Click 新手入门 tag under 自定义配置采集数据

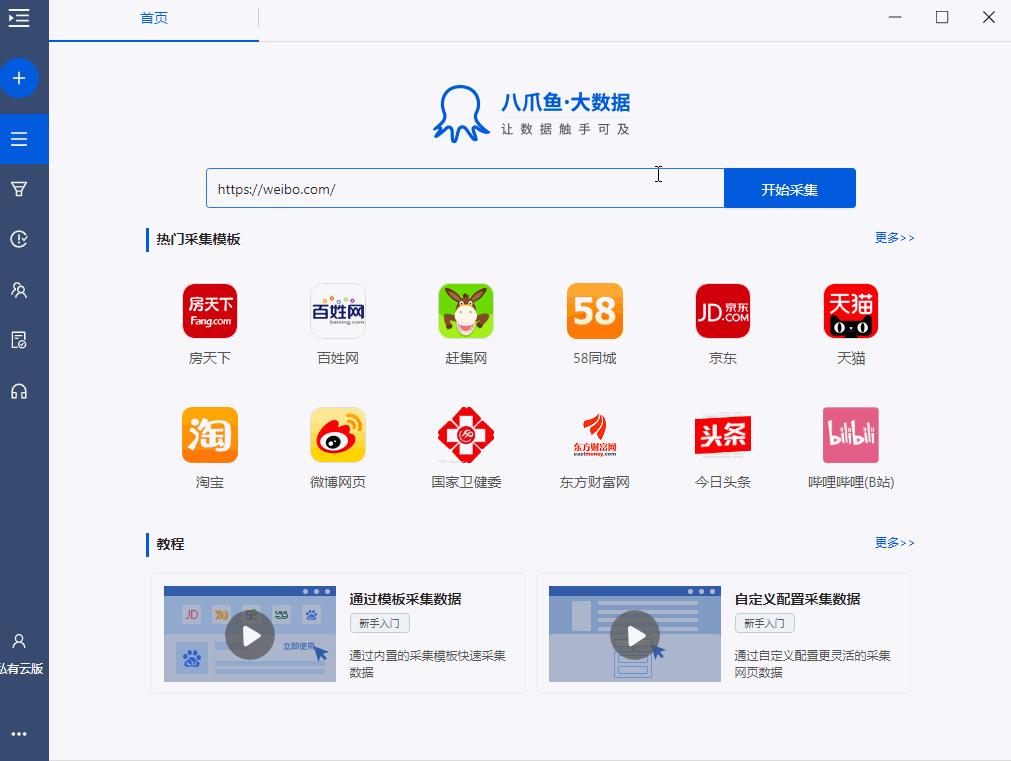coord(765,624)
